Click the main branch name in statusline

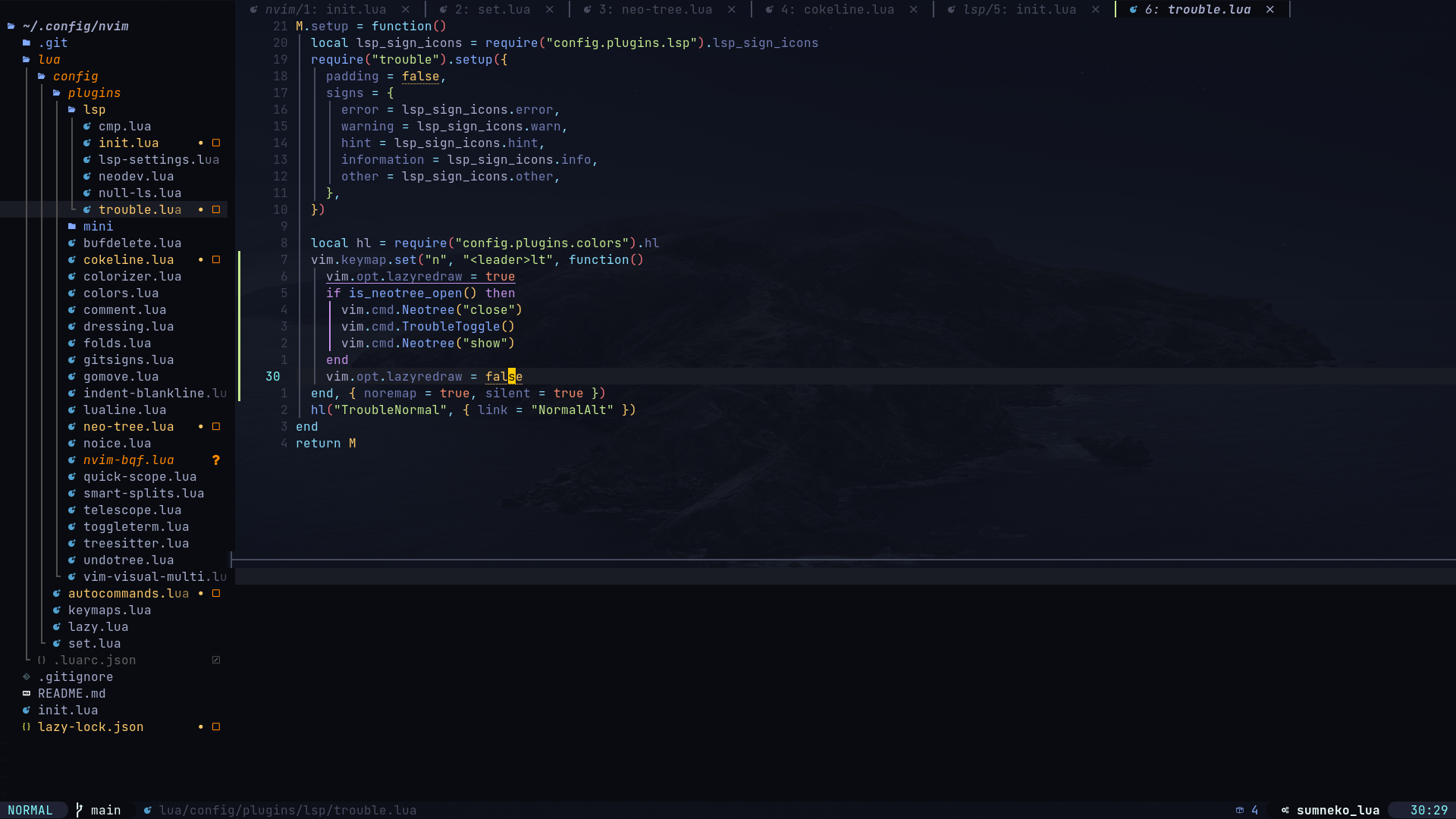tap(106, 810)
